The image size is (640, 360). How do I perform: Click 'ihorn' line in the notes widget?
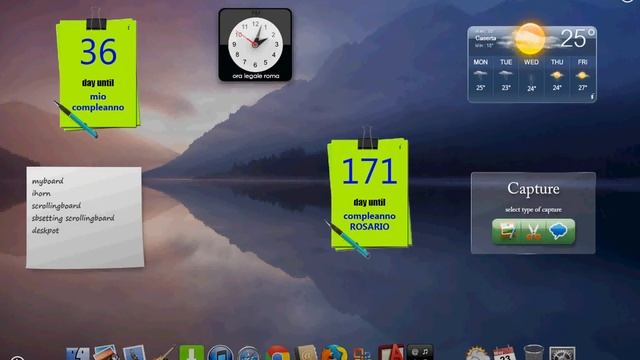pos(41,193)
